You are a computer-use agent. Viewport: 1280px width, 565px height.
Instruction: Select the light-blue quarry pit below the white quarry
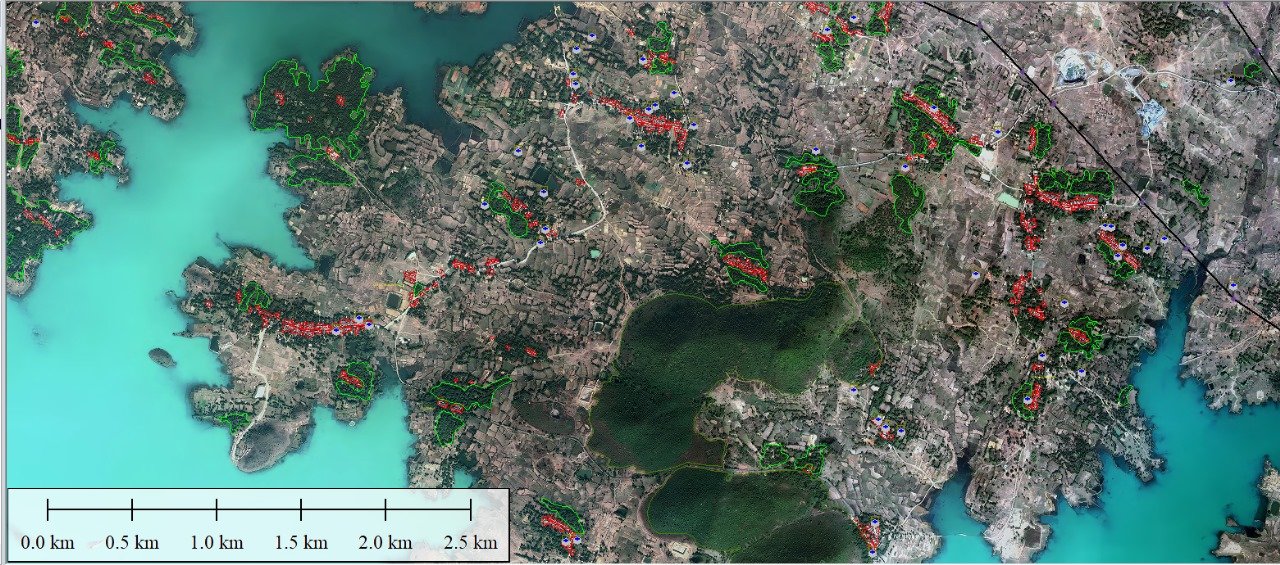1153,117
